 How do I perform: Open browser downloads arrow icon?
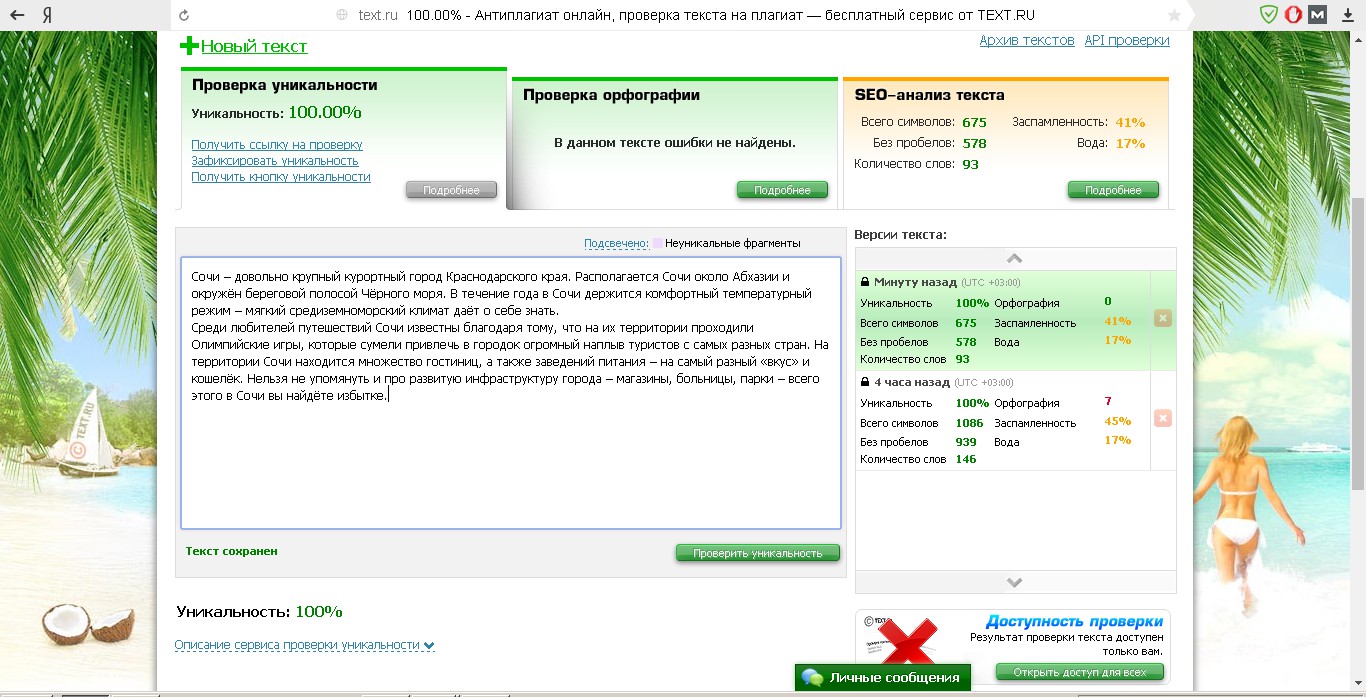(x=1346, y=15)
